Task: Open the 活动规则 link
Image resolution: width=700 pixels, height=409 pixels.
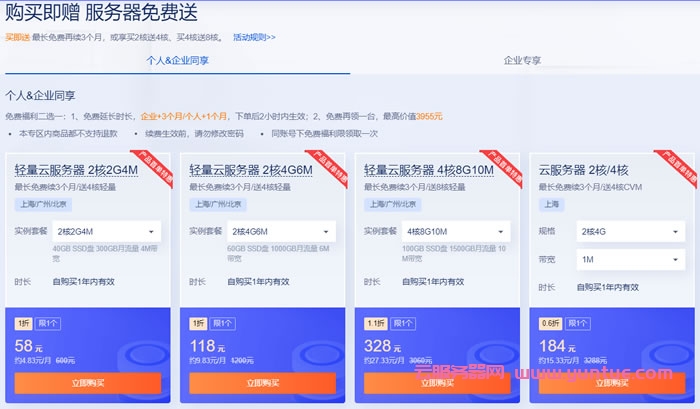Action: (x=254, y=37)
